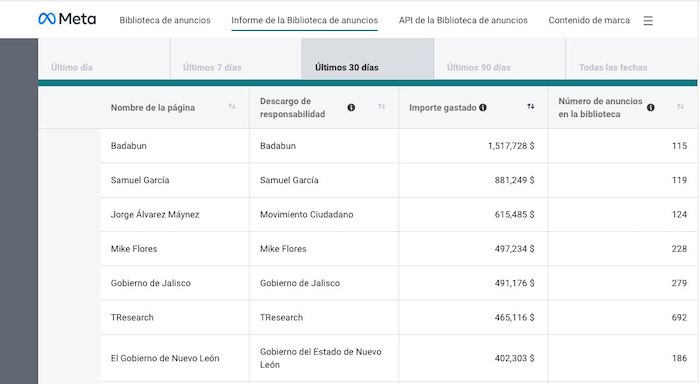Click ad count 228

[679, 249]
